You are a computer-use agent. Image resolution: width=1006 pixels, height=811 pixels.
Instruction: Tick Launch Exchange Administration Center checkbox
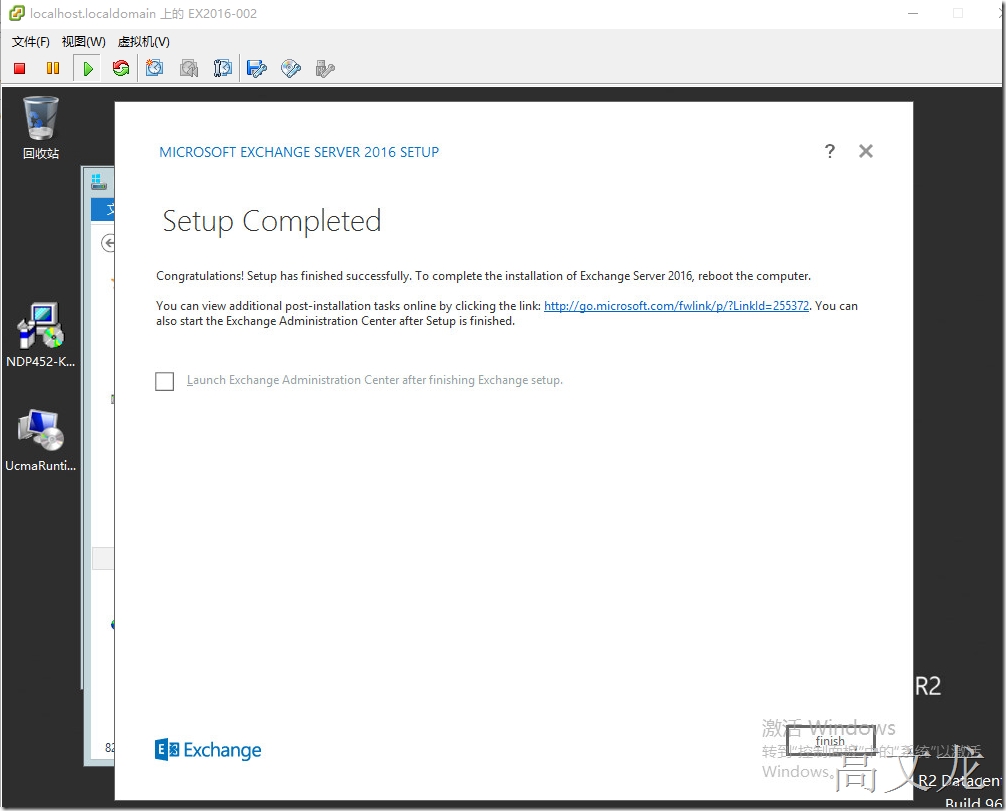(x=164, y=381)
